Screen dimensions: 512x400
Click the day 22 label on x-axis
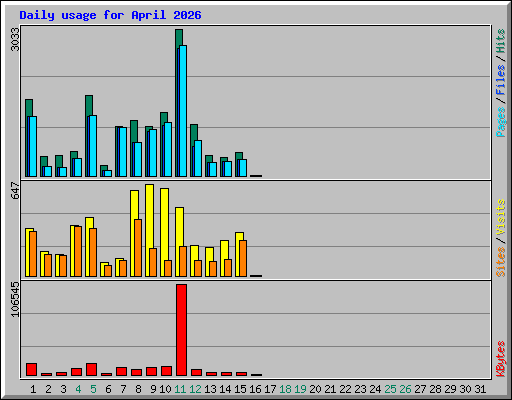(345, 389)
